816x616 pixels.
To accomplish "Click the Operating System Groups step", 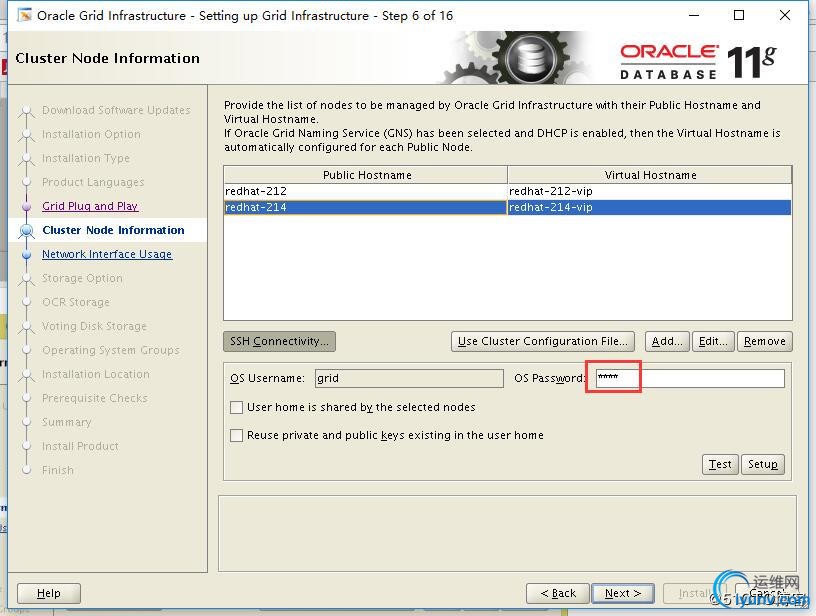I will (x=111, y=350).
